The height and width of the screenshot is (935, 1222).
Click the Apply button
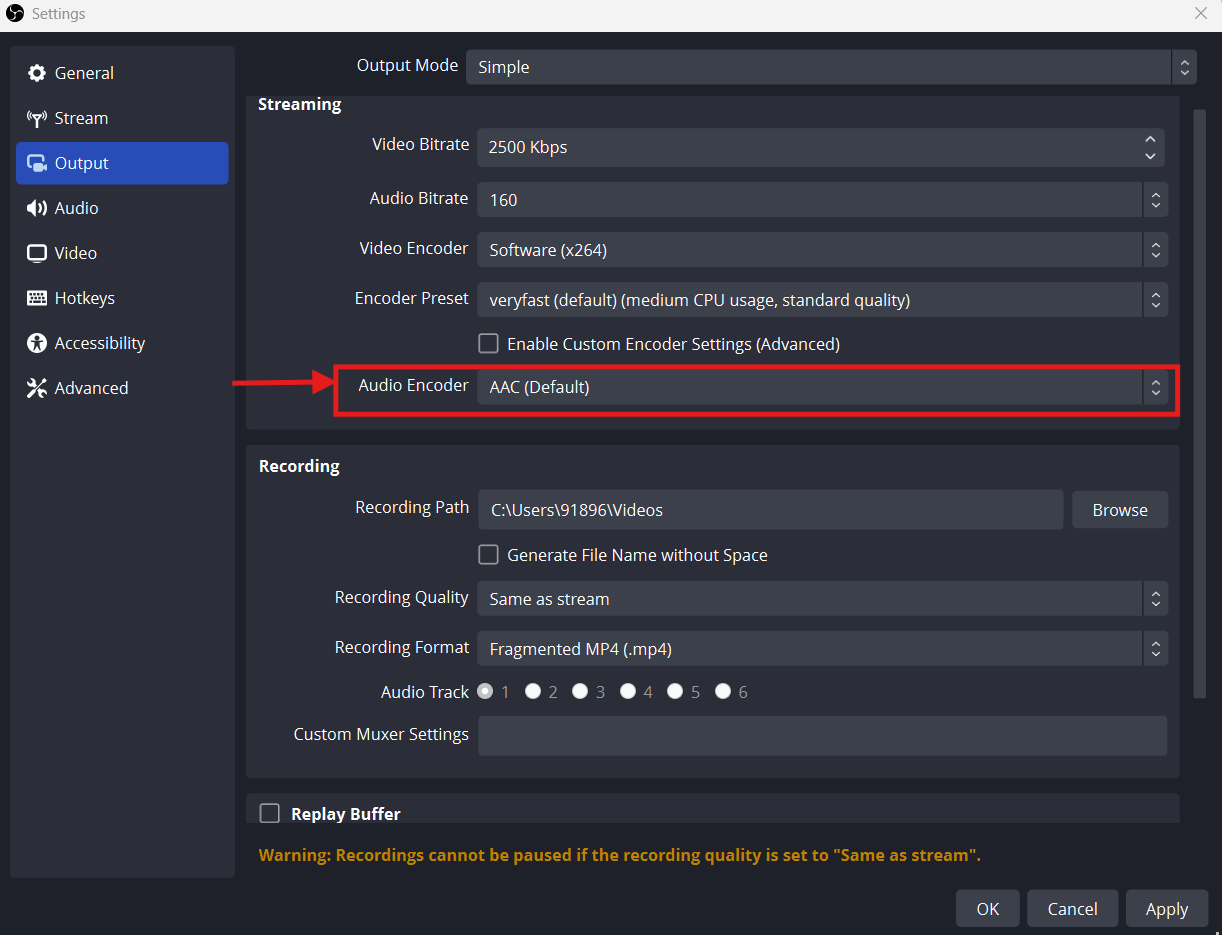(1167, 909)
